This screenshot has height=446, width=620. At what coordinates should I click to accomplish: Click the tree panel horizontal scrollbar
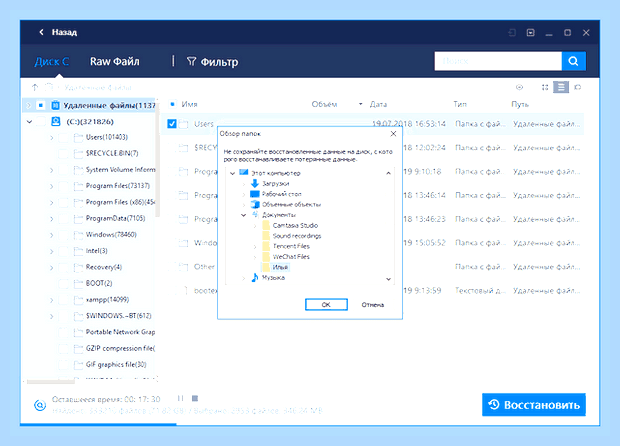[51, 382]
